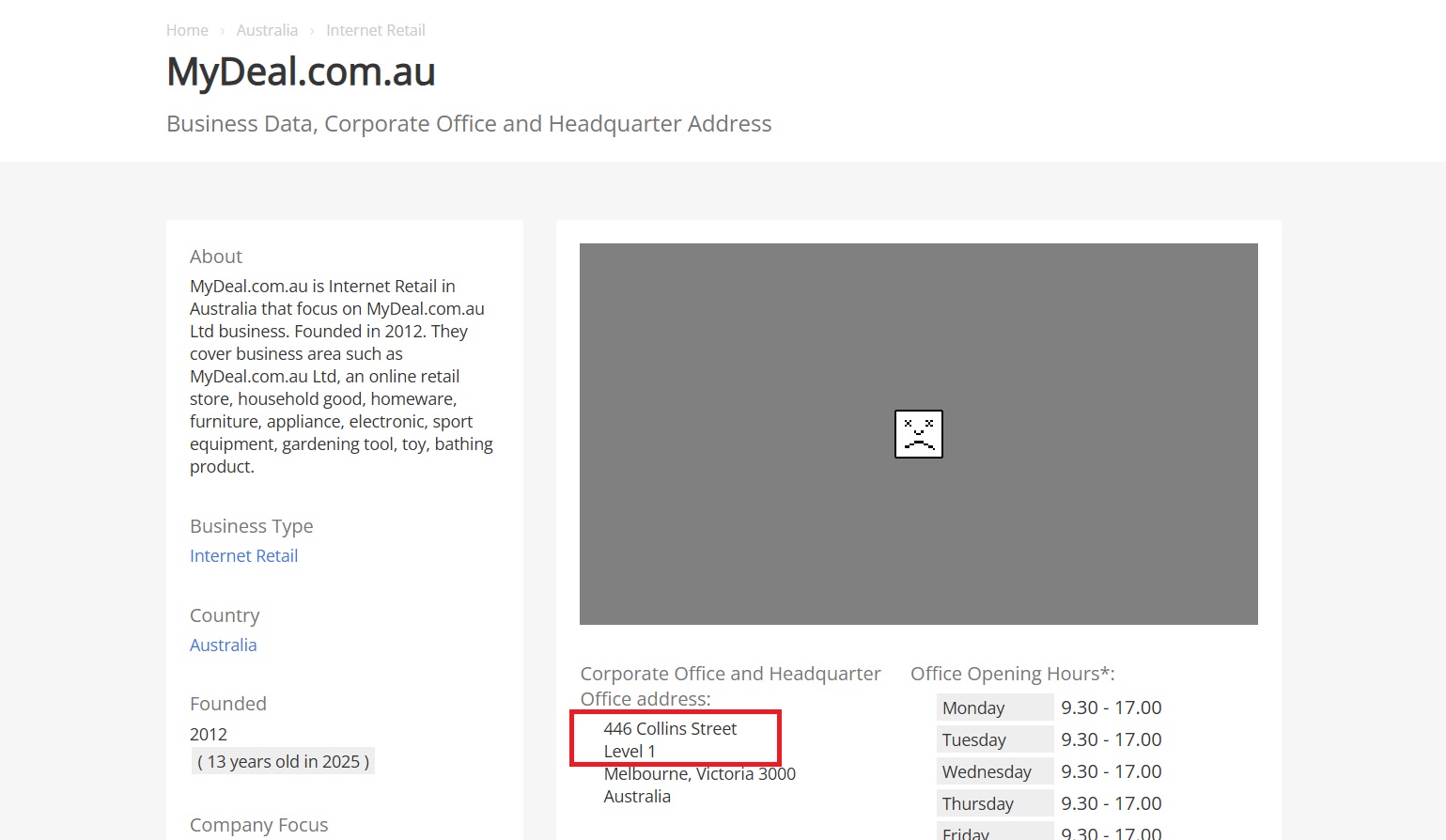The image size is (1446, 840).
Task: Open the Australia link under Country
Action: 223,645
